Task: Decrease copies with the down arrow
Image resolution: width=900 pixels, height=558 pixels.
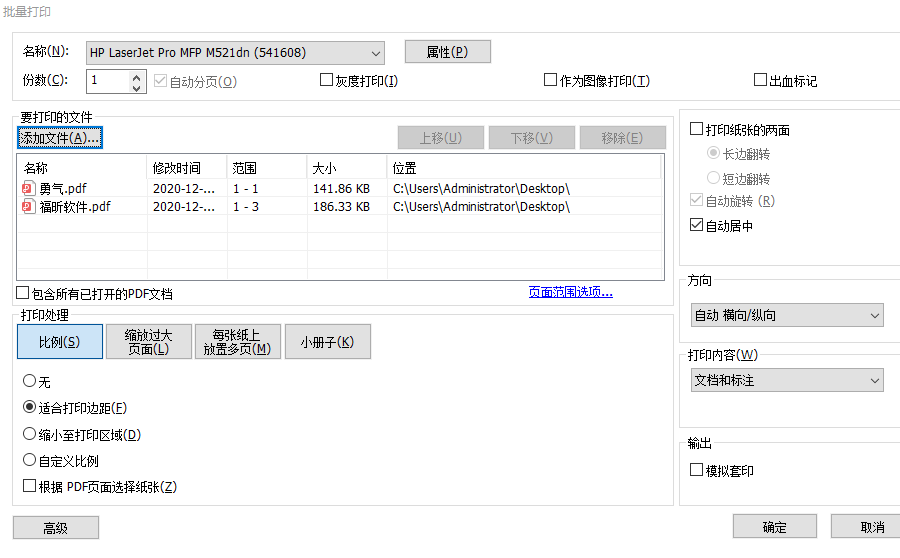Action: click(137, 87)
